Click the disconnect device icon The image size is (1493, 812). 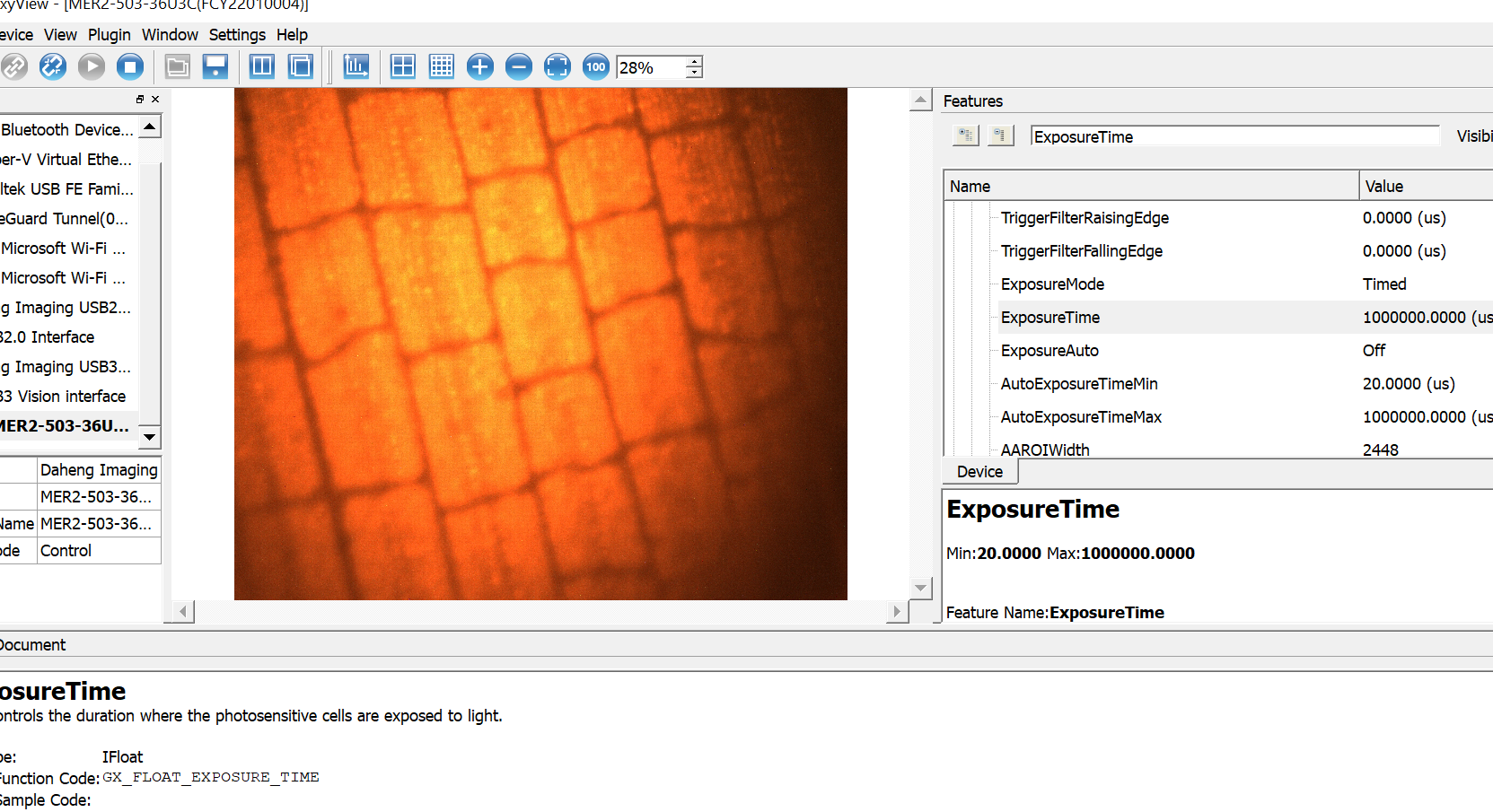point(52,66)
